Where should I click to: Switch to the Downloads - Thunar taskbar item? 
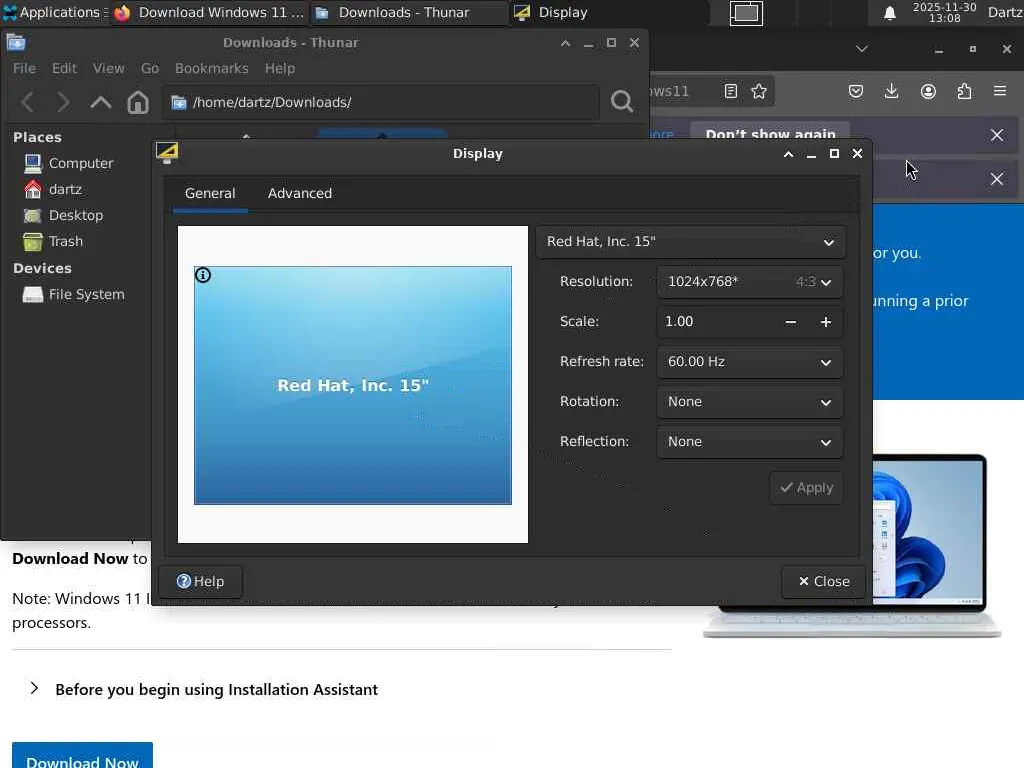pyautogui.click(x=408, y=12)
